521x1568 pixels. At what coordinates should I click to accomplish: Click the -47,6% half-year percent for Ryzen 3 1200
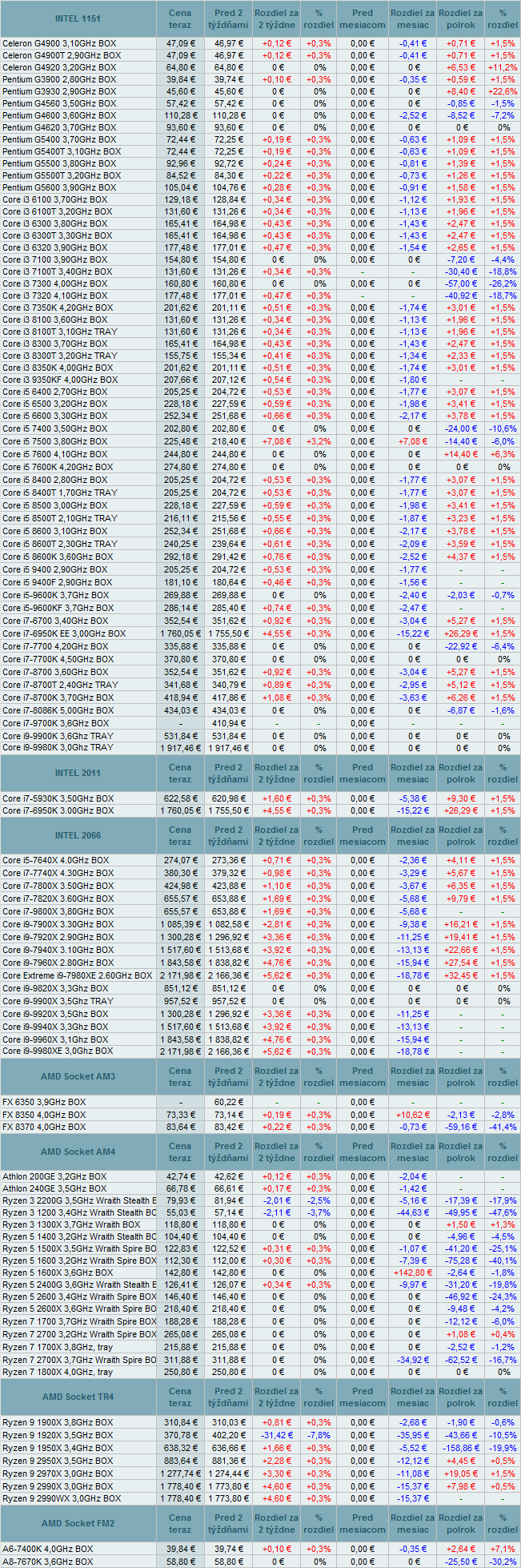coord(503,1212)
